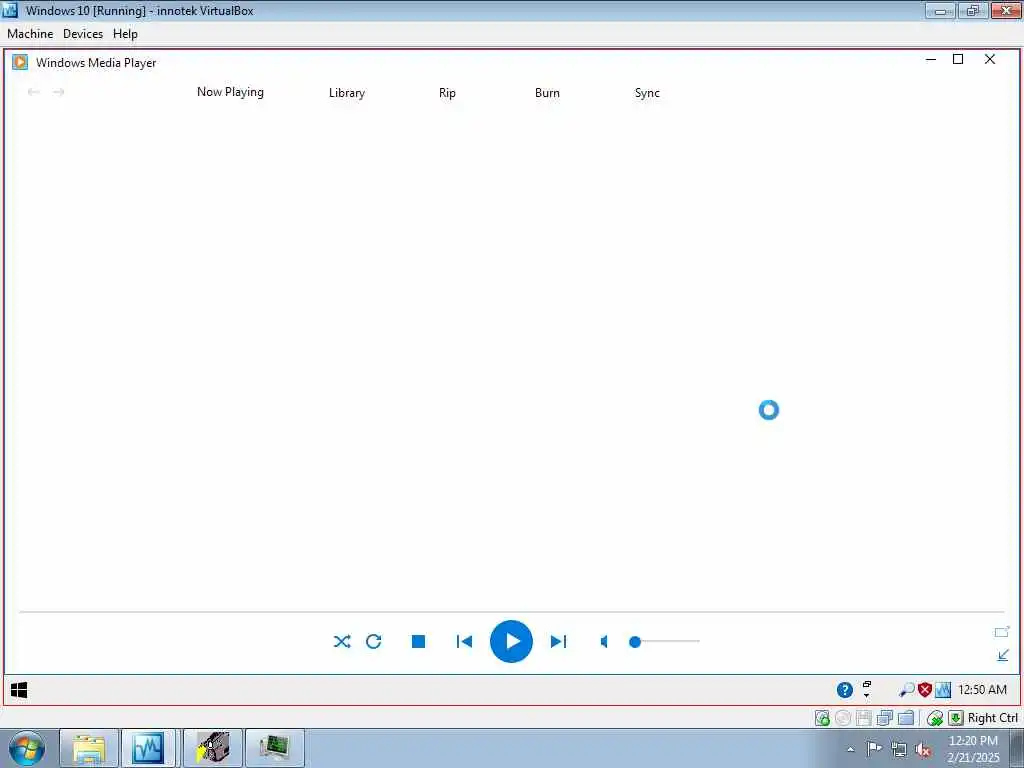Click the blue graph icon in guest tray
This screenshot has height=768, width=1024.
pos(943,690)
